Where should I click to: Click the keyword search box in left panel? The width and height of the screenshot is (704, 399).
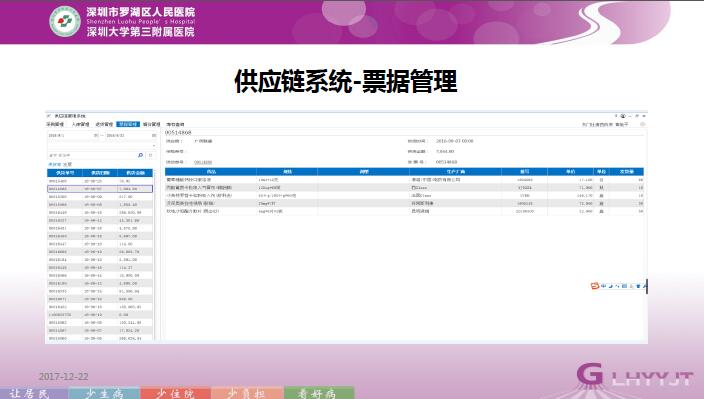tap(92, 155)
